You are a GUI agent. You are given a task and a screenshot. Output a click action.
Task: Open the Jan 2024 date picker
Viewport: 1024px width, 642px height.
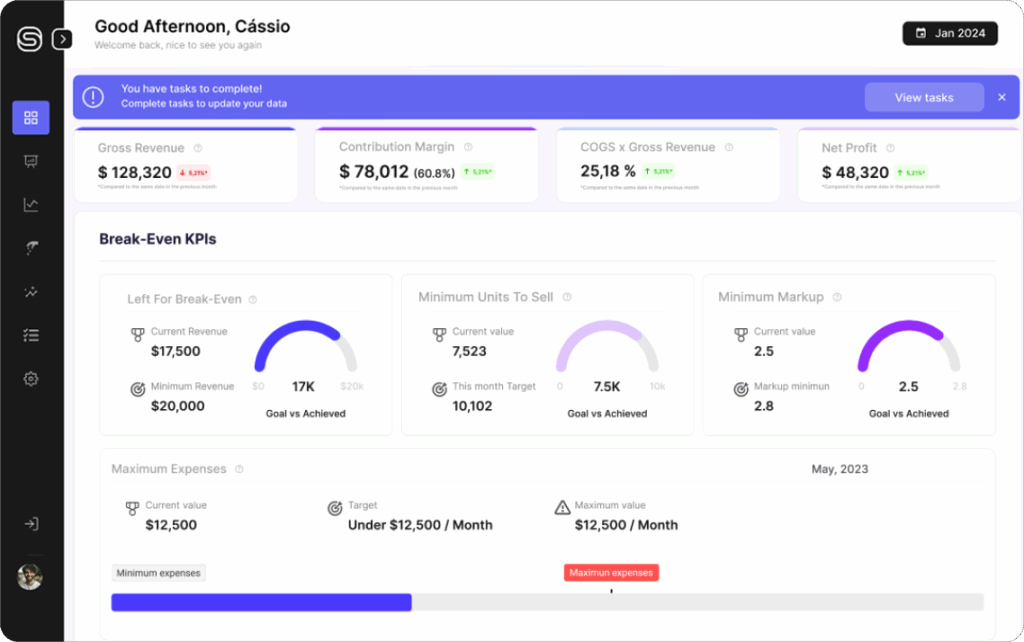(x=950, y=33)
